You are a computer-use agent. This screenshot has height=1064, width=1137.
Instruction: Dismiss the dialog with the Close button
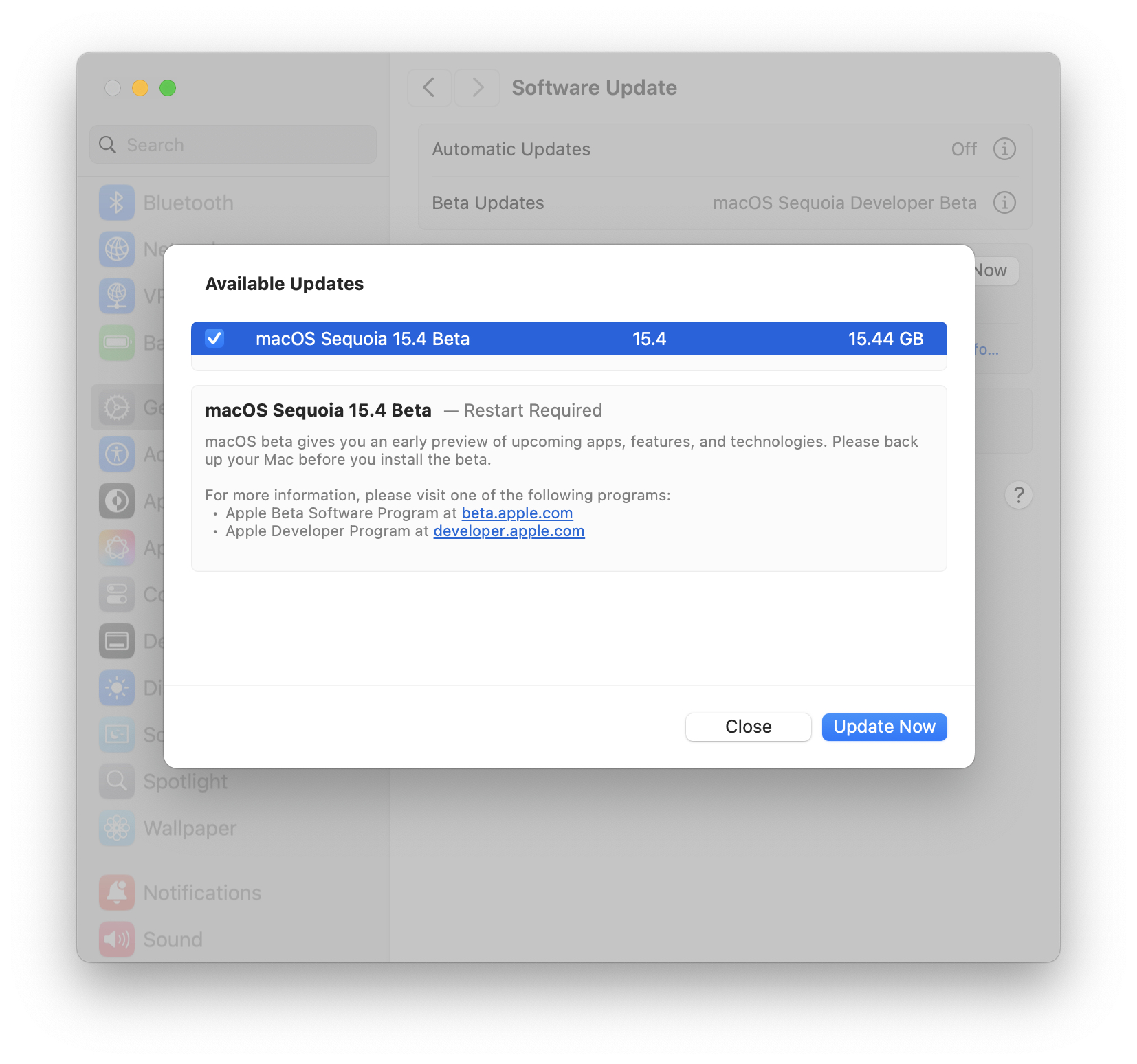point(748,727)
